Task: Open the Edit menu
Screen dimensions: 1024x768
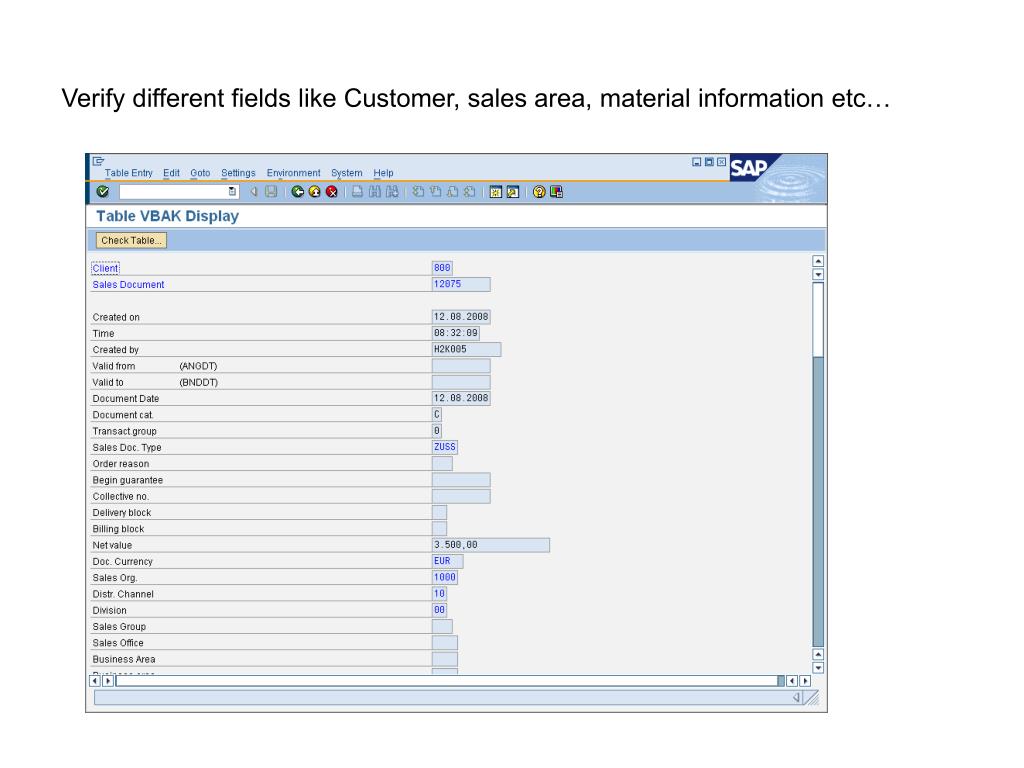Action: pyautogui.click(x=171, y=173)
